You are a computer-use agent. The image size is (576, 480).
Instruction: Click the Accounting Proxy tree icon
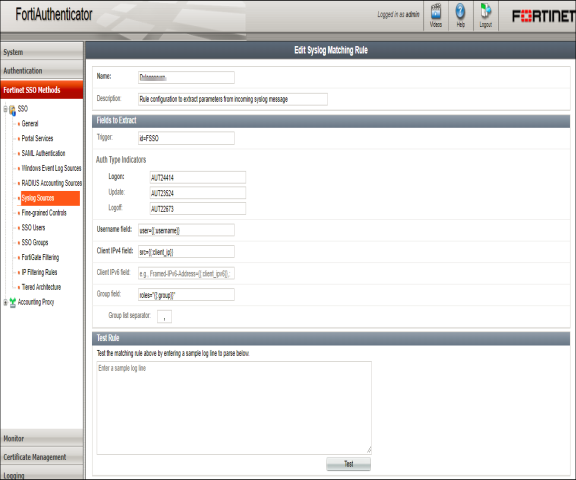tap(12, 302)
